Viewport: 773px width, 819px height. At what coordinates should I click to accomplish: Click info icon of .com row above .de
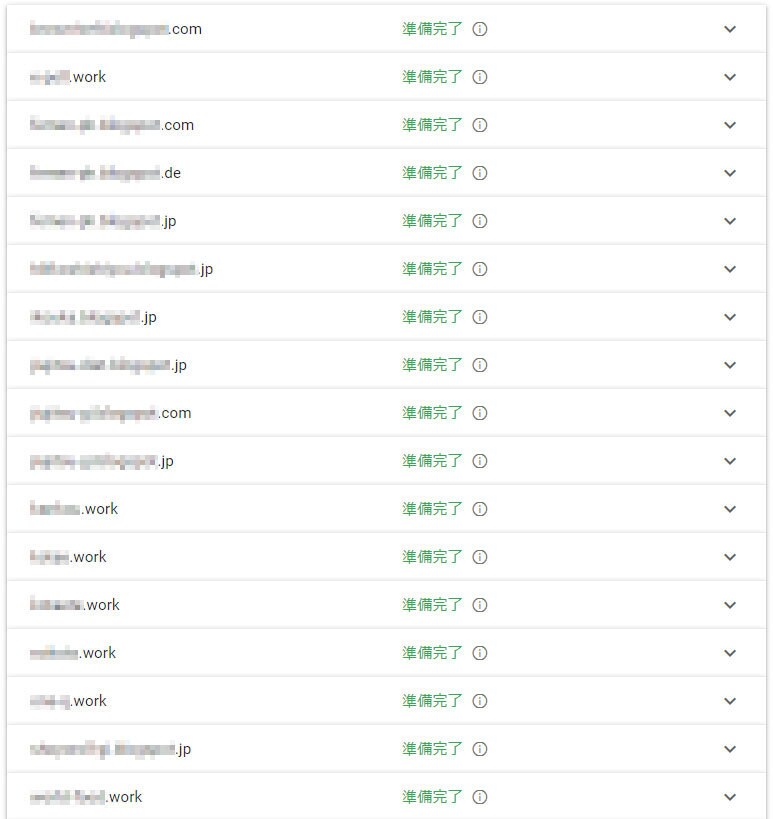(x=479, y=125)
